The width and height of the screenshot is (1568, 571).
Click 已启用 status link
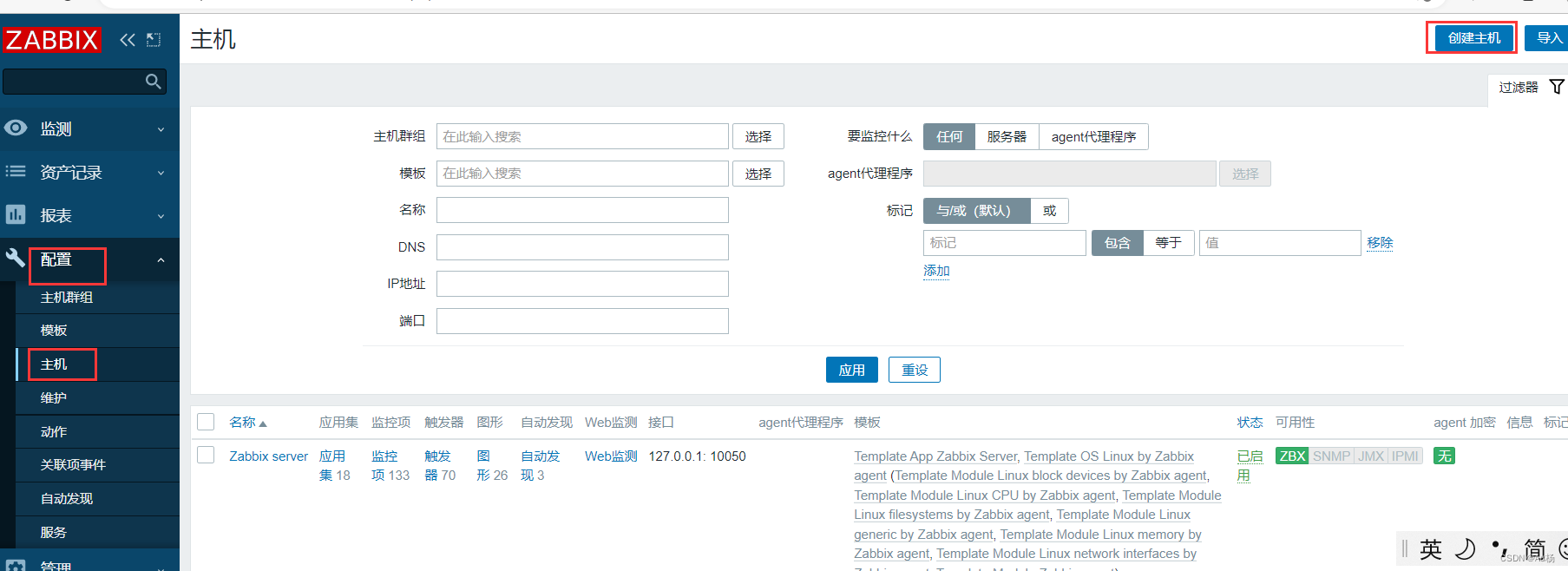1250,465
